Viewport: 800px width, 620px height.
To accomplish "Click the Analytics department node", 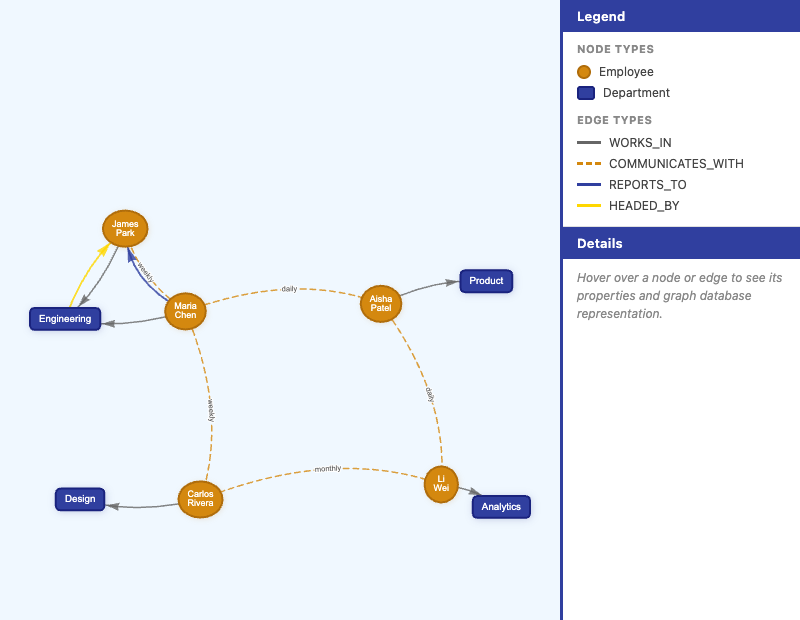I will 501,507.
